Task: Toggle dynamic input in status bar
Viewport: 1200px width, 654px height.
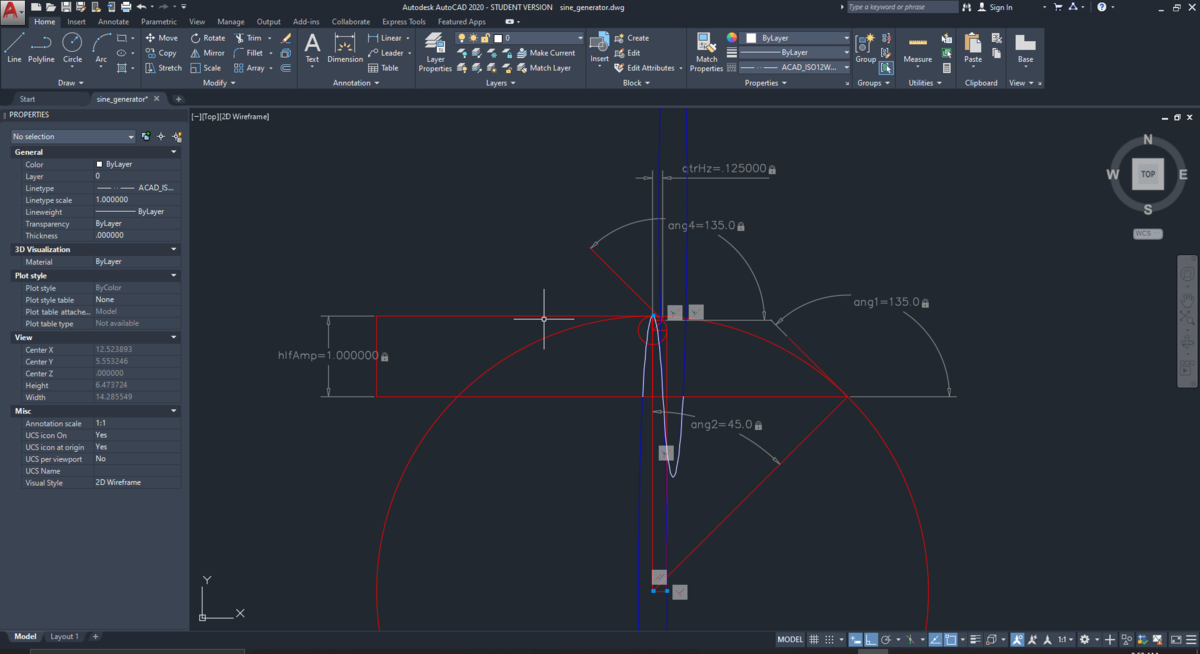Action: (x=858, y=639)
